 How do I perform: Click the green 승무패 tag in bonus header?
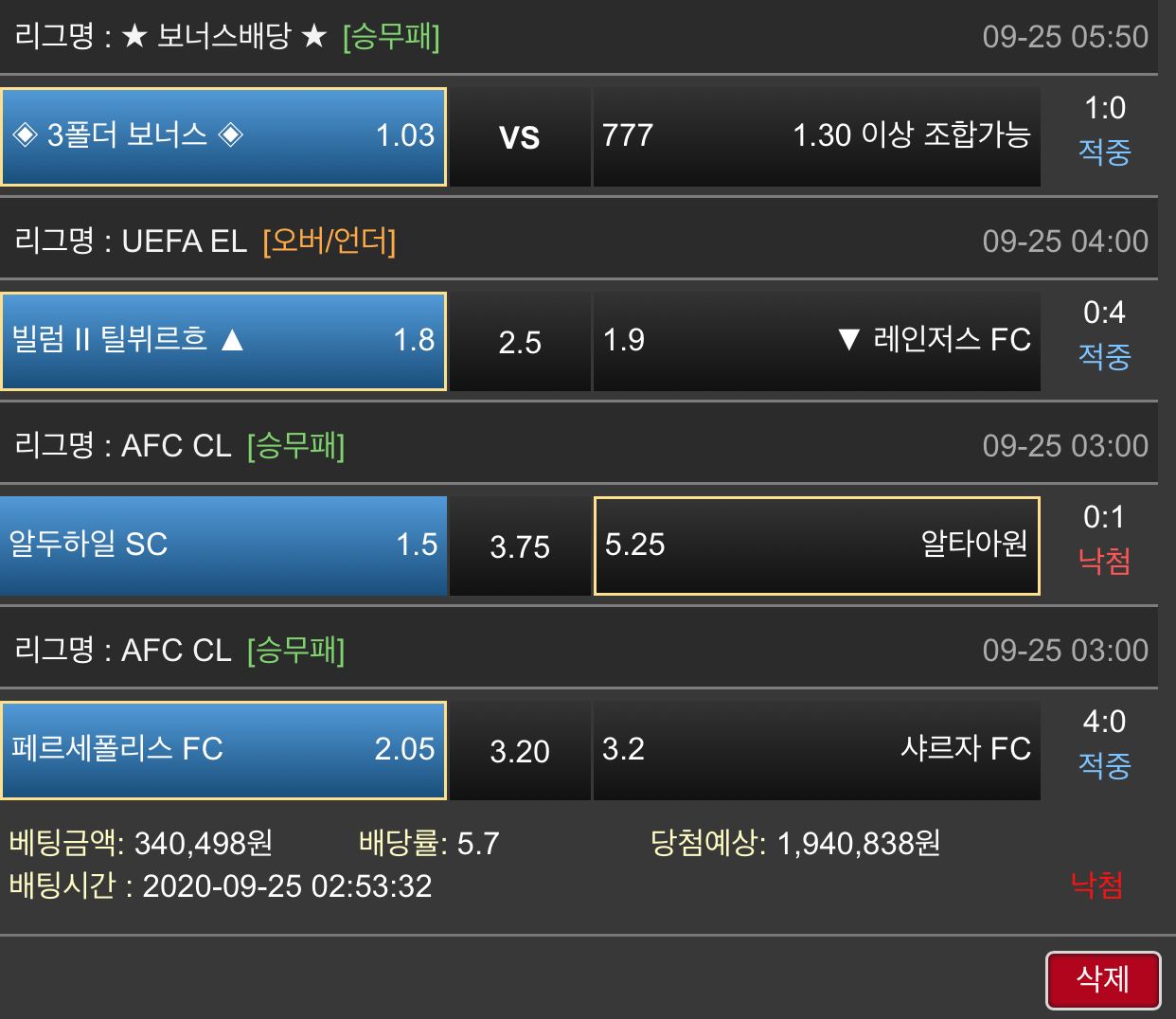[391, 37]
